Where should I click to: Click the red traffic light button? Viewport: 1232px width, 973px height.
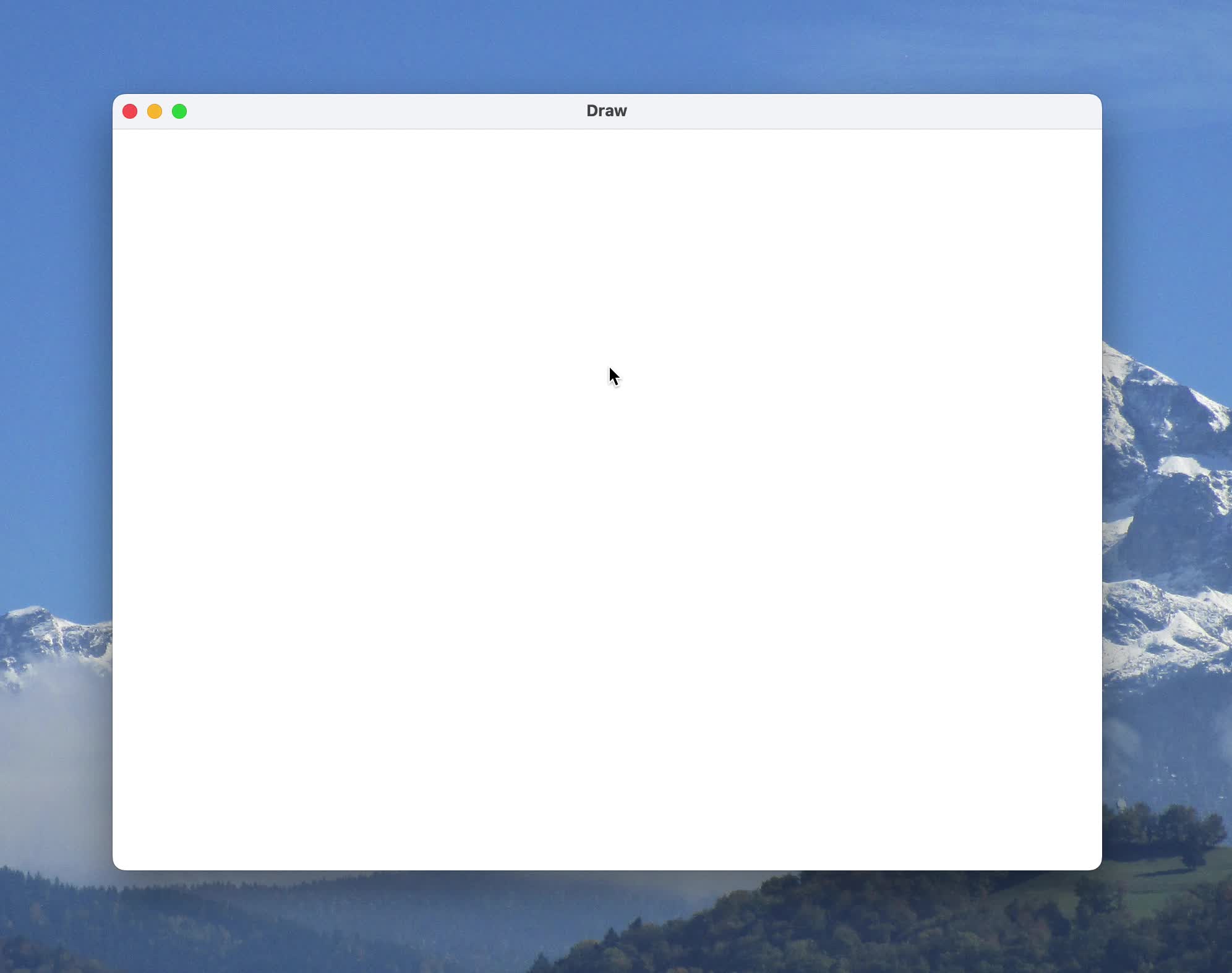[130, 111]
